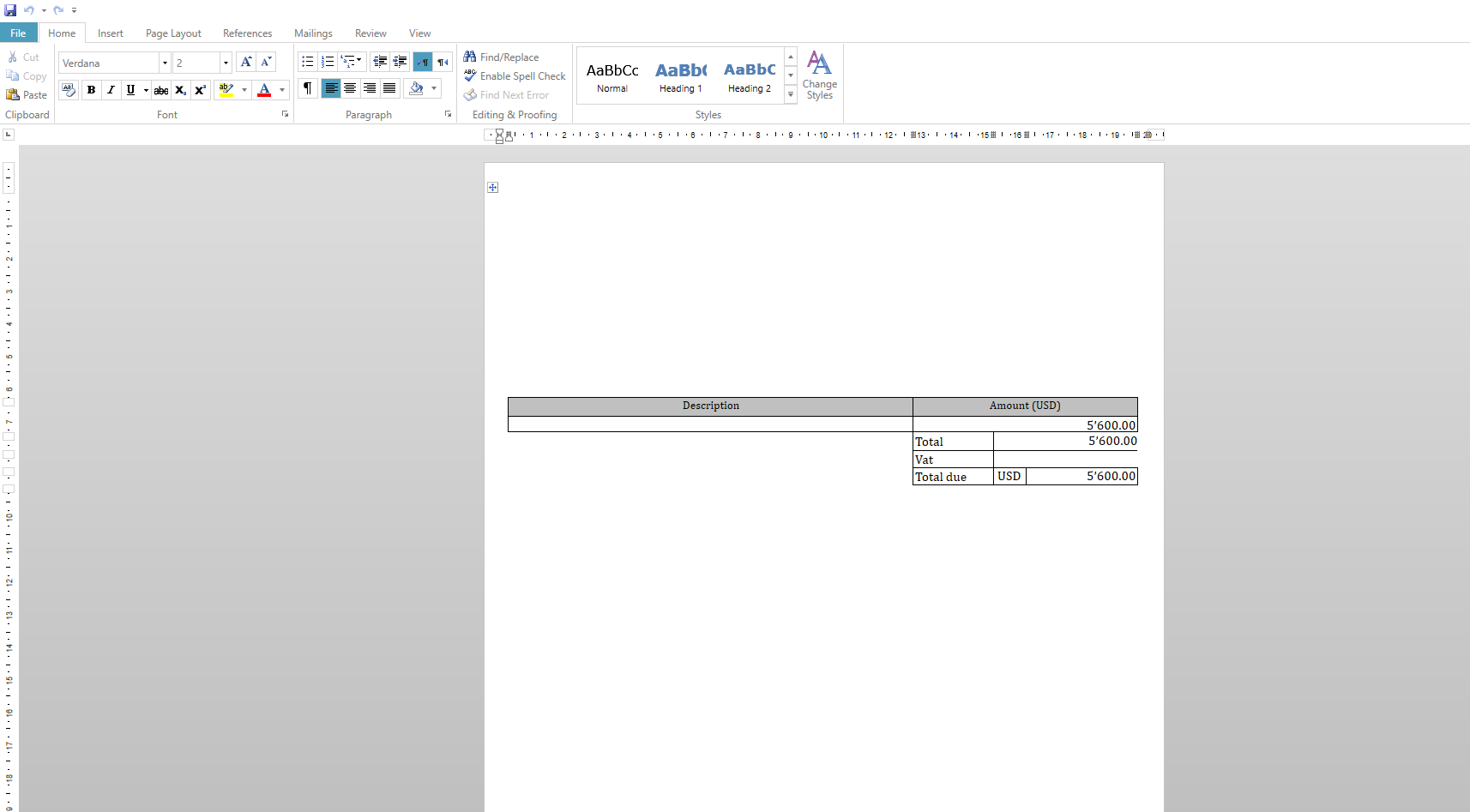Insert a numbered list
The height and width of the screenshot is (812, 1470).
coord(328,62)
